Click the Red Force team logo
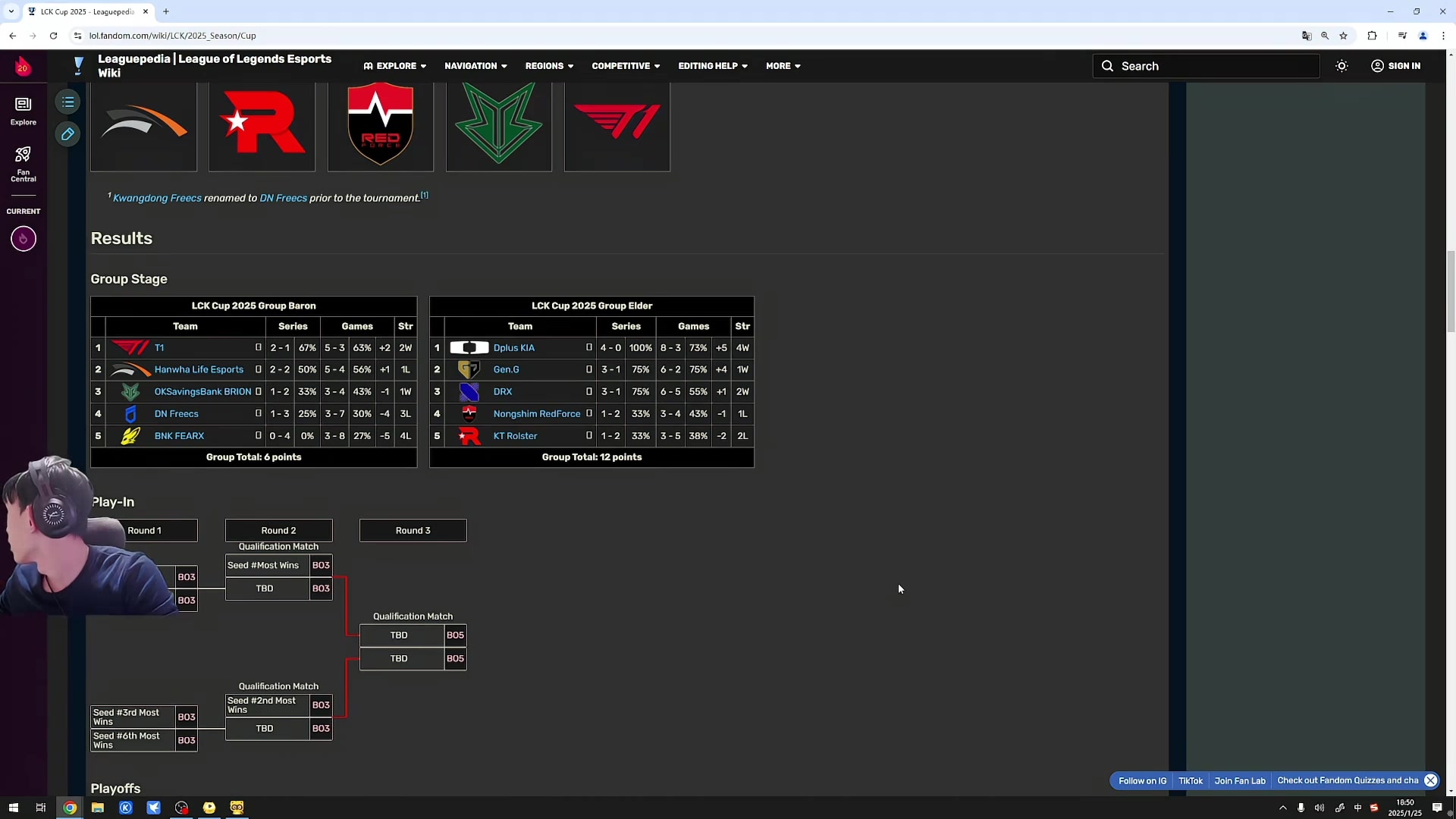This screenshot has height=819, width=1456. pyautogui.click(x=380, y=124)
